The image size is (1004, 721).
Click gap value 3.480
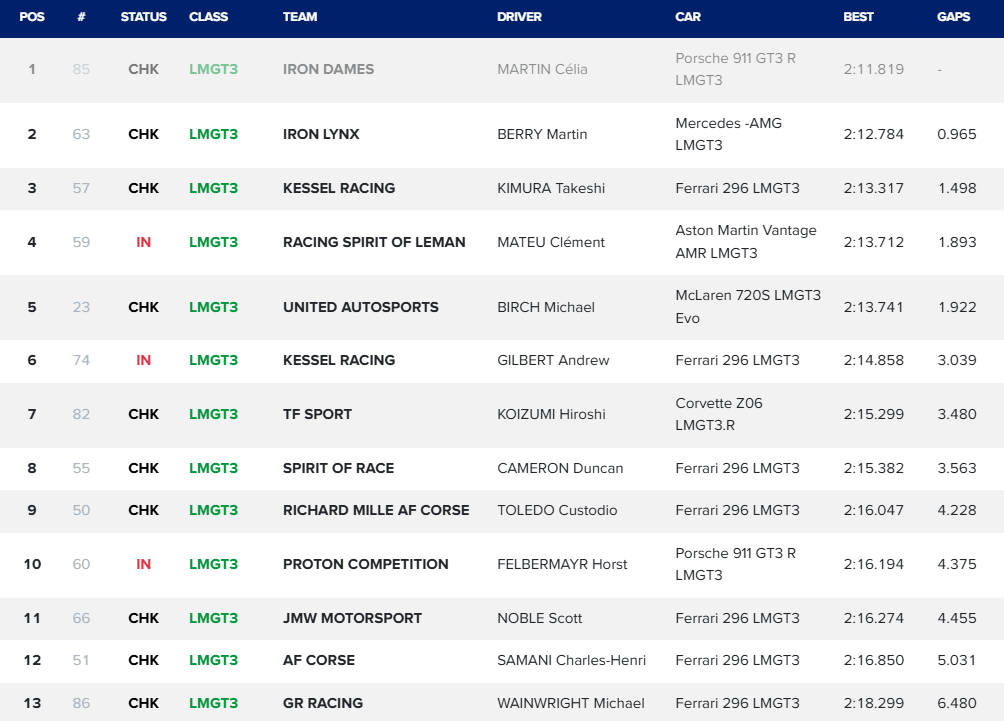tap(957, 414)
